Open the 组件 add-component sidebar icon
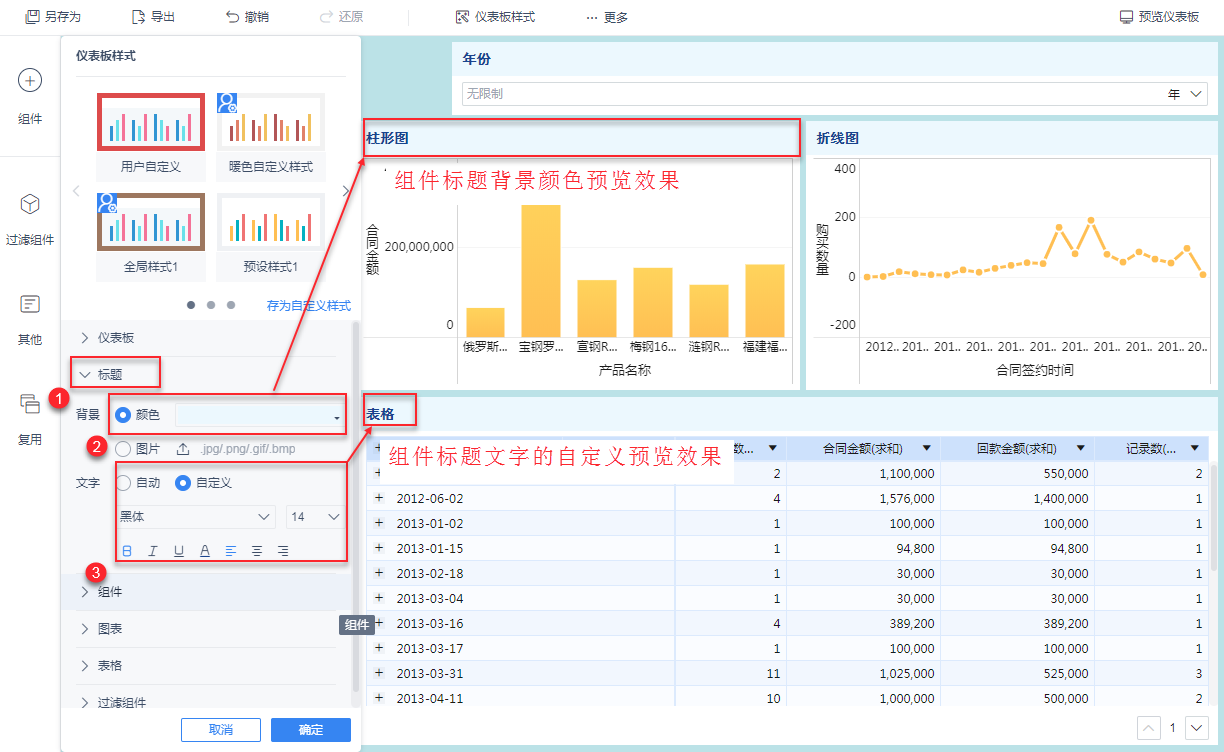1224x752 pixels. (30, 81)
